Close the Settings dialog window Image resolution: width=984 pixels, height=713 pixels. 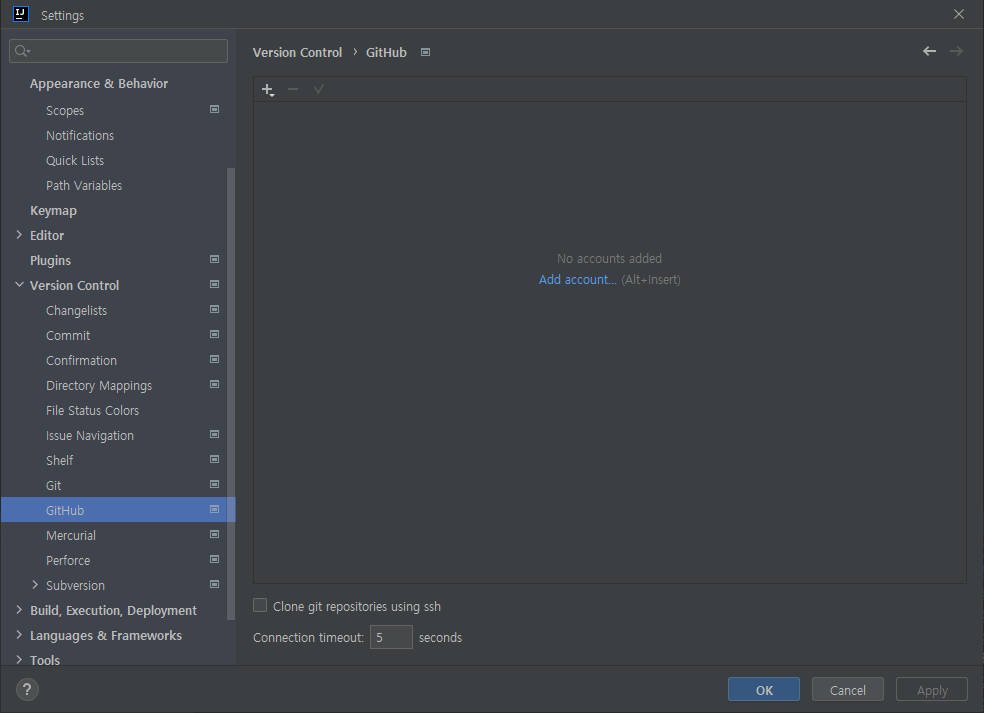958,14
